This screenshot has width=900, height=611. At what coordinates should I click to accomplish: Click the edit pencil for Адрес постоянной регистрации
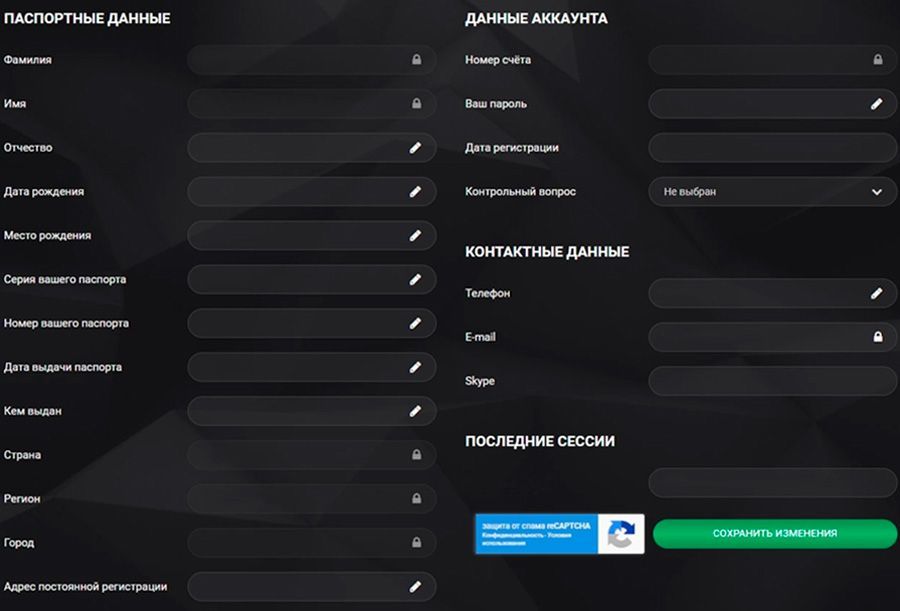pos(417,586)
